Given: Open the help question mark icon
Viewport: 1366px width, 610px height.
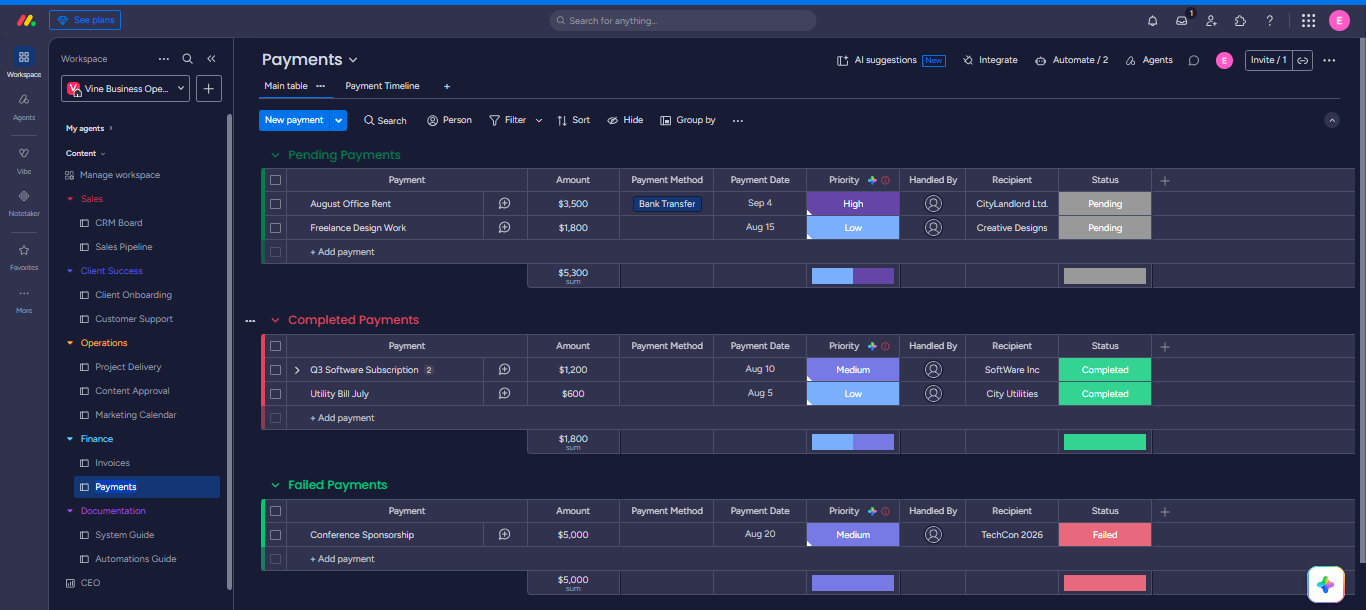Looking at the screenshot, I should coord(1270,20).
